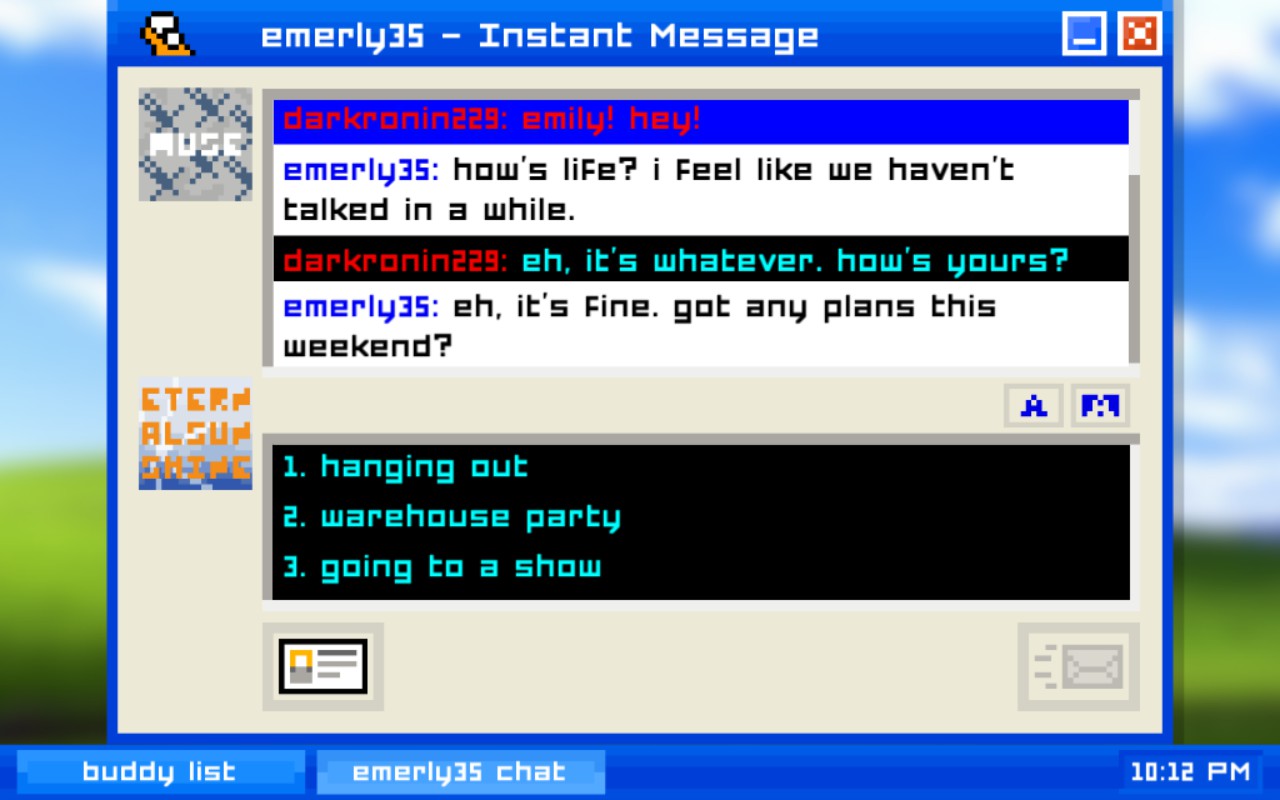Switch to the buddy list taskbar tab
This screenshot has width=1280, height=800.
click(160, 772)
